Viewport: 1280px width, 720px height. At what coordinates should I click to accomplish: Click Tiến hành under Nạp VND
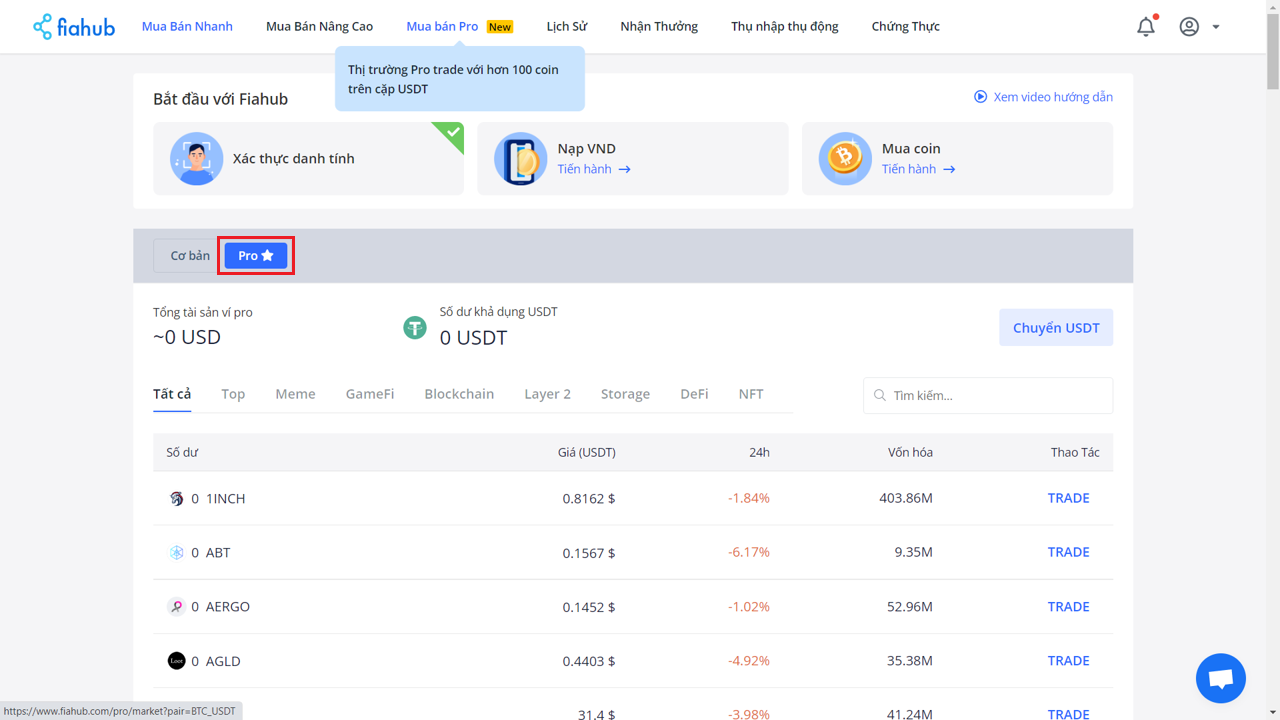584,170
